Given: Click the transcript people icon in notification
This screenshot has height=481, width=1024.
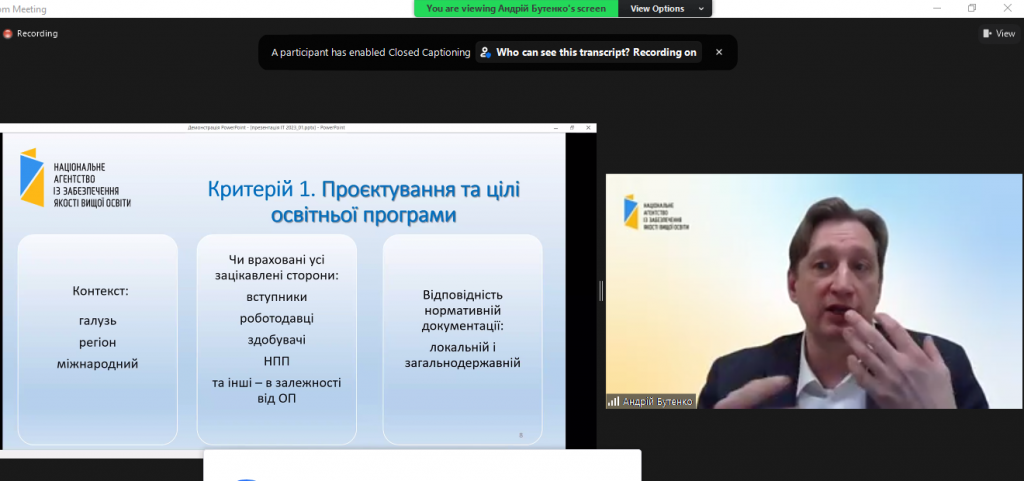Looking at the screenshot, I should (x=485, y=53).
